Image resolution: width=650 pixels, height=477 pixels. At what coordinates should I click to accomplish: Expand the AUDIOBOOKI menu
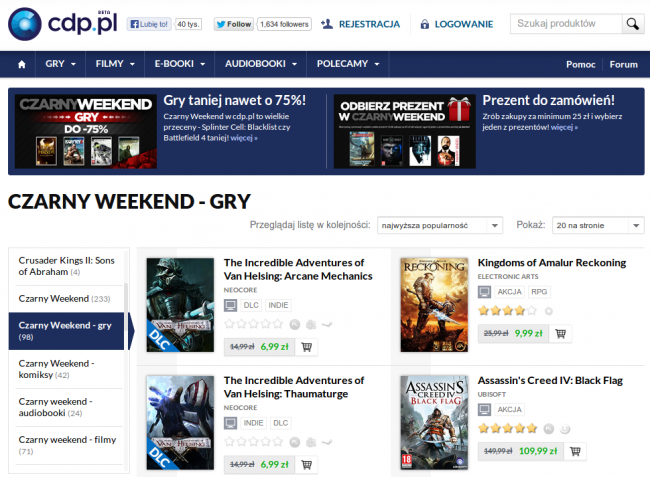coord(261,64)
